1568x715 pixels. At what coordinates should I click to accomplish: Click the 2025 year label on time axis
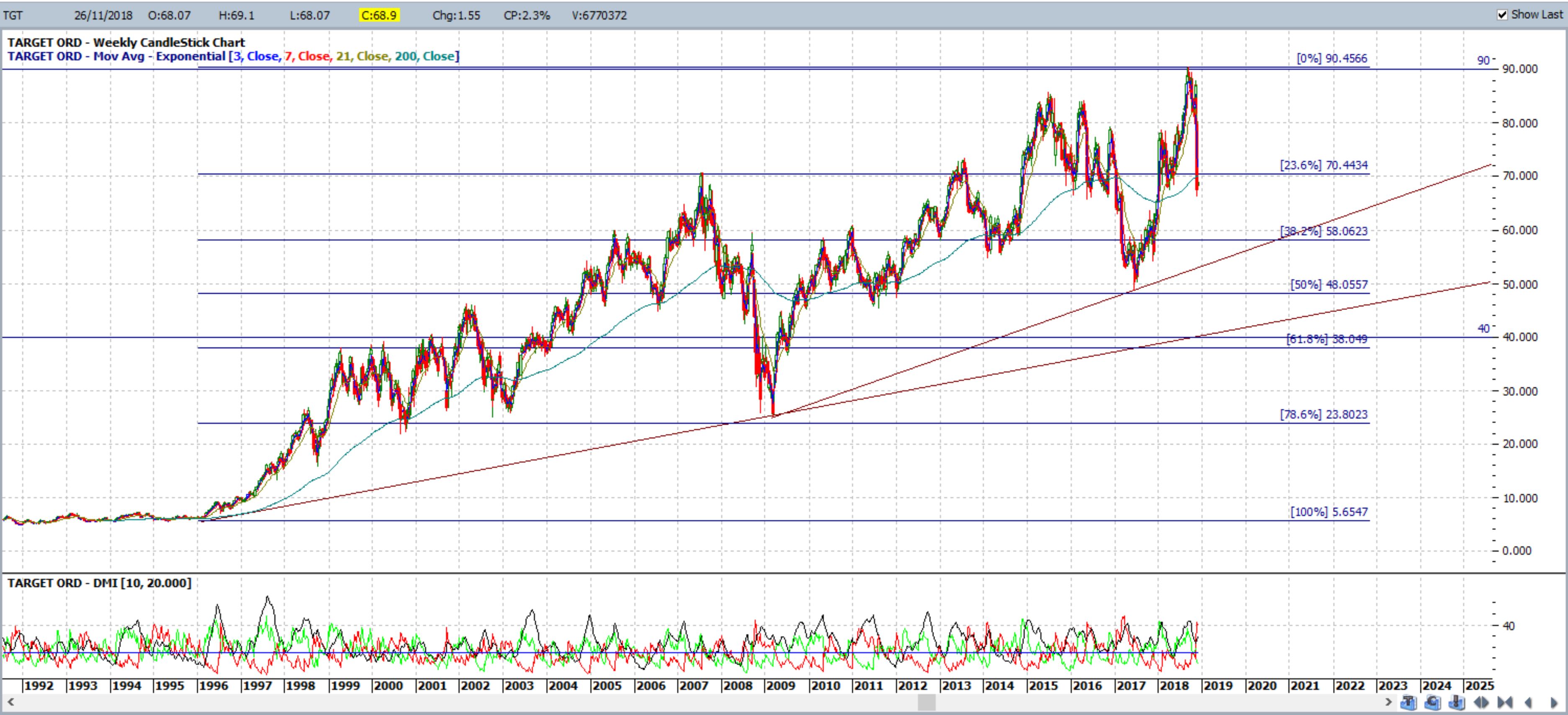click(1480, 686)
